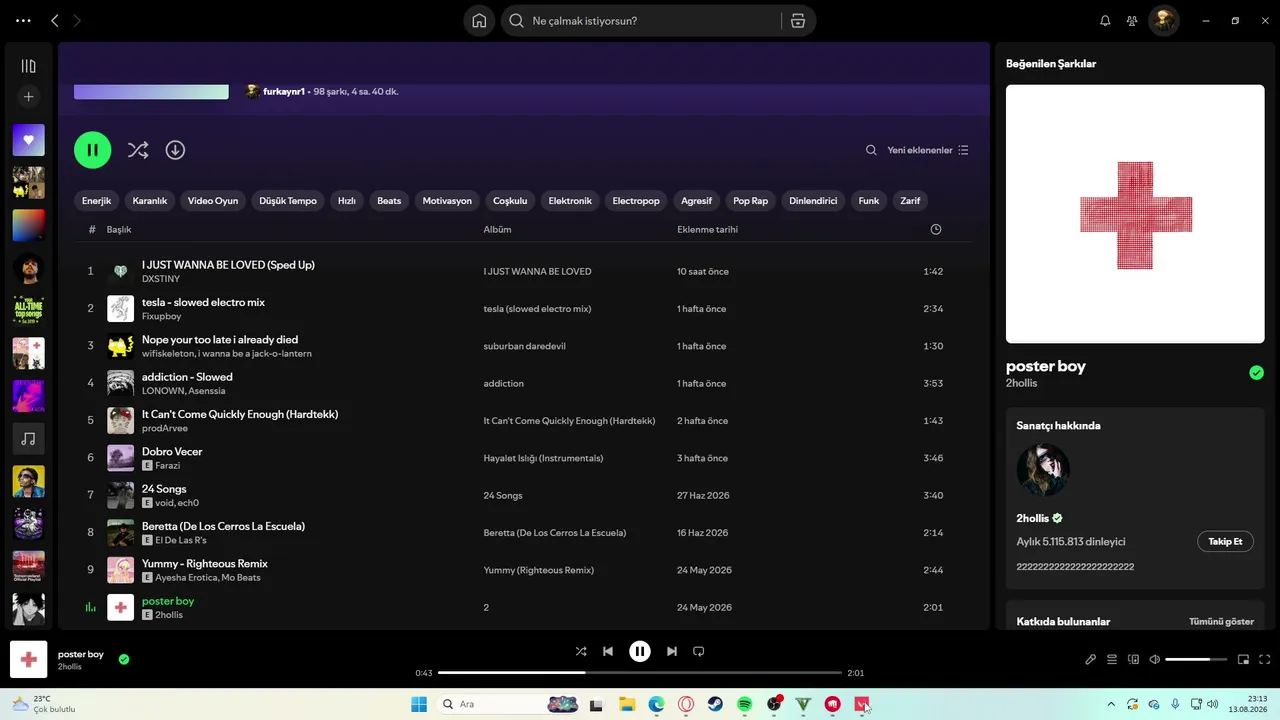Viewport: 1280px width, 720px height.
Task: Search within the playlist
Action: pyautogui.click(x=871, y=150)
